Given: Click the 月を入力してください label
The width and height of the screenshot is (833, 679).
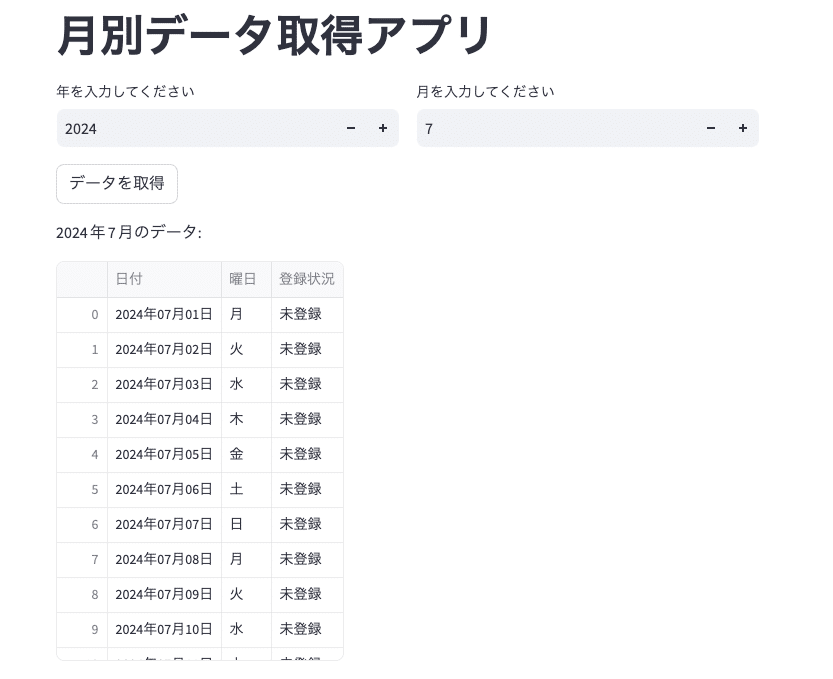Looking at the screenshot, I should pos(486,91).
